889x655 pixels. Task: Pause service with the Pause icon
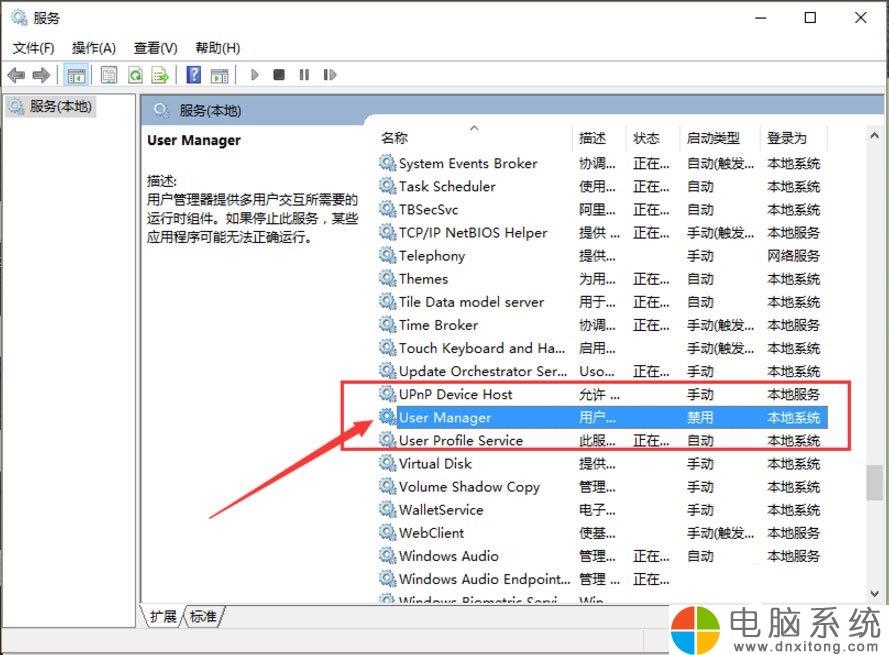(x=304, y=75)
